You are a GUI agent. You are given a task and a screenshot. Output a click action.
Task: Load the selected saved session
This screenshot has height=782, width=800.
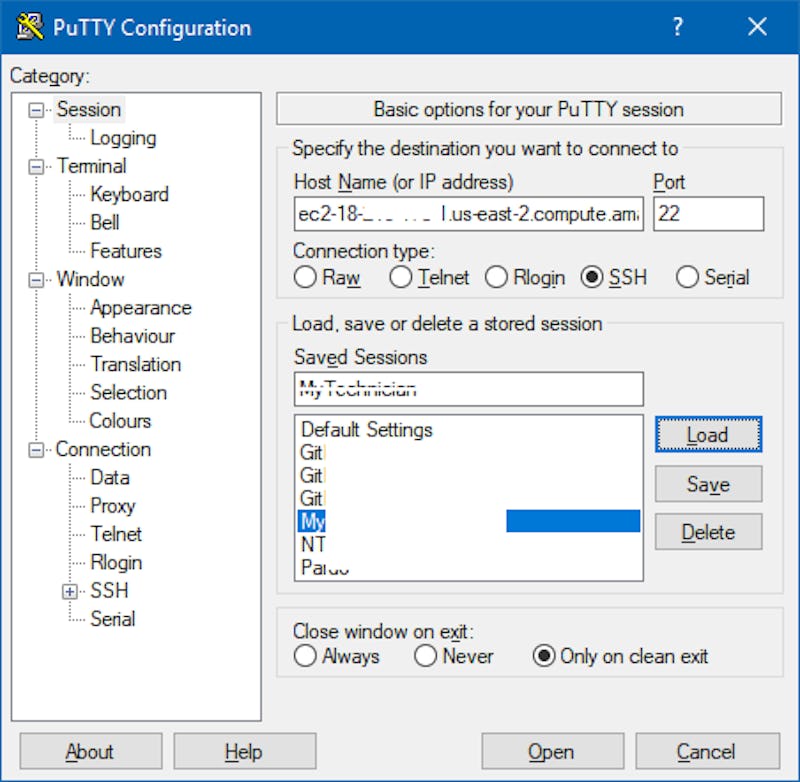click(x=708, y=435)
